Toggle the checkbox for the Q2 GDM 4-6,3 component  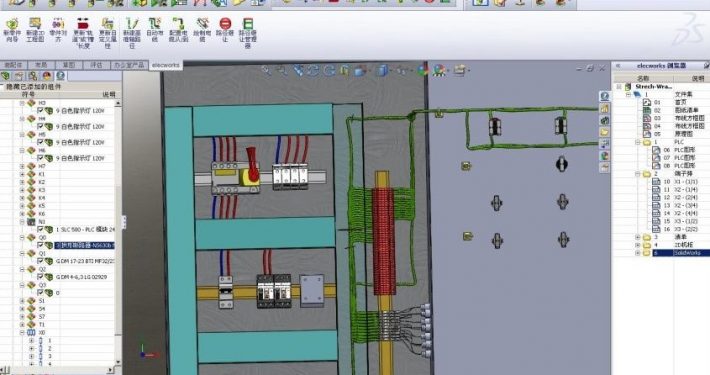click(x=40, y=276)
